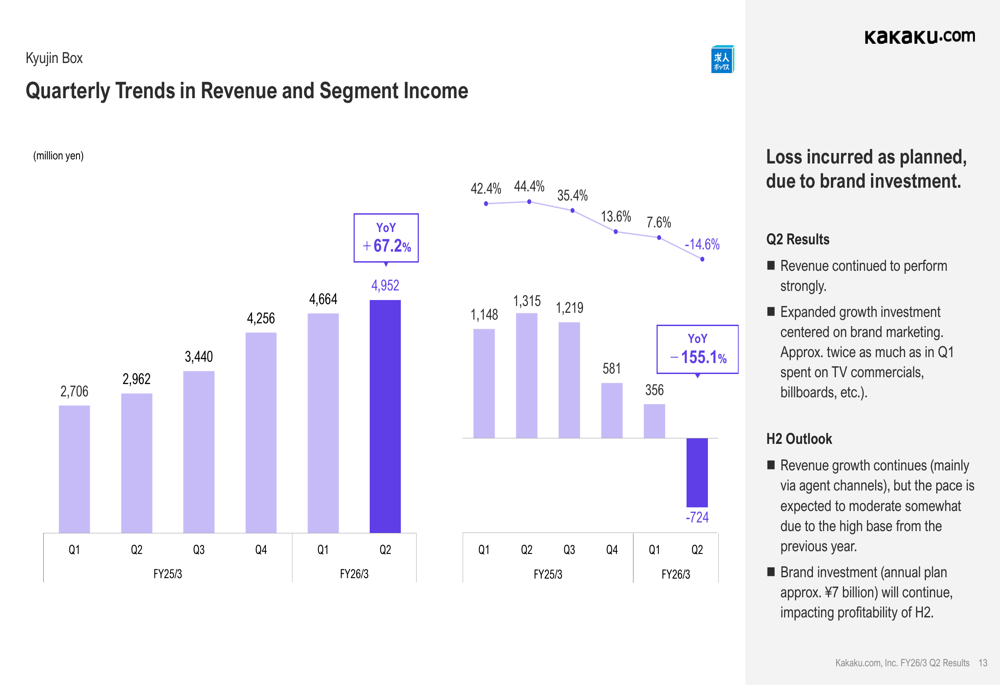Click the square bullet before "Expanded growth investment"
1000x685 pixels.
(771, 312)
